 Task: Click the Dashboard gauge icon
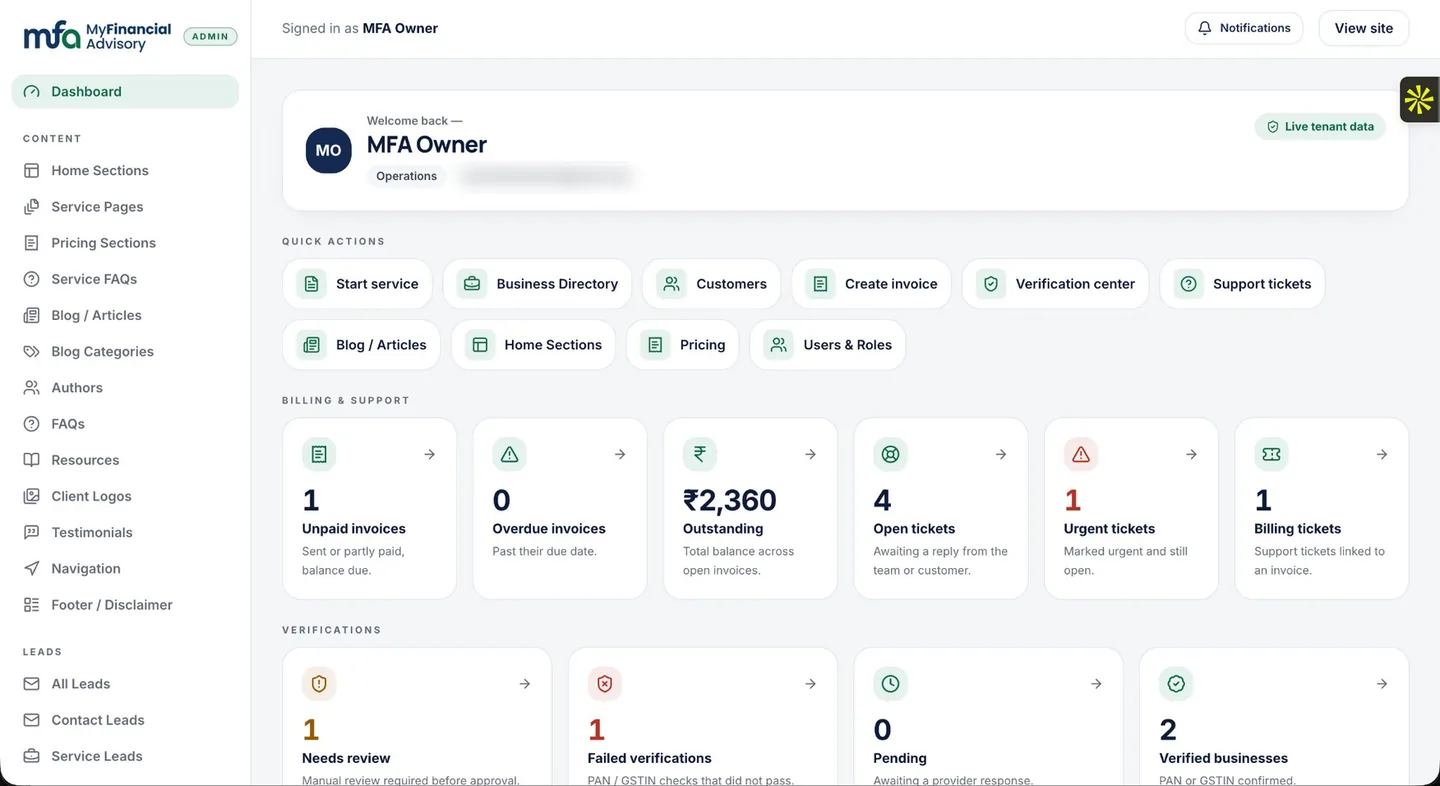tap(32, 91)
